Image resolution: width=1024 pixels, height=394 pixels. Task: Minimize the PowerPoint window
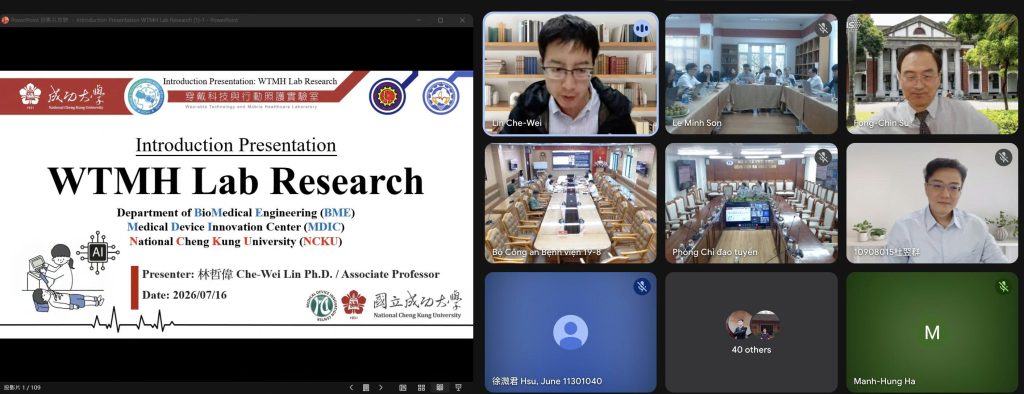(x=420, y=20)
